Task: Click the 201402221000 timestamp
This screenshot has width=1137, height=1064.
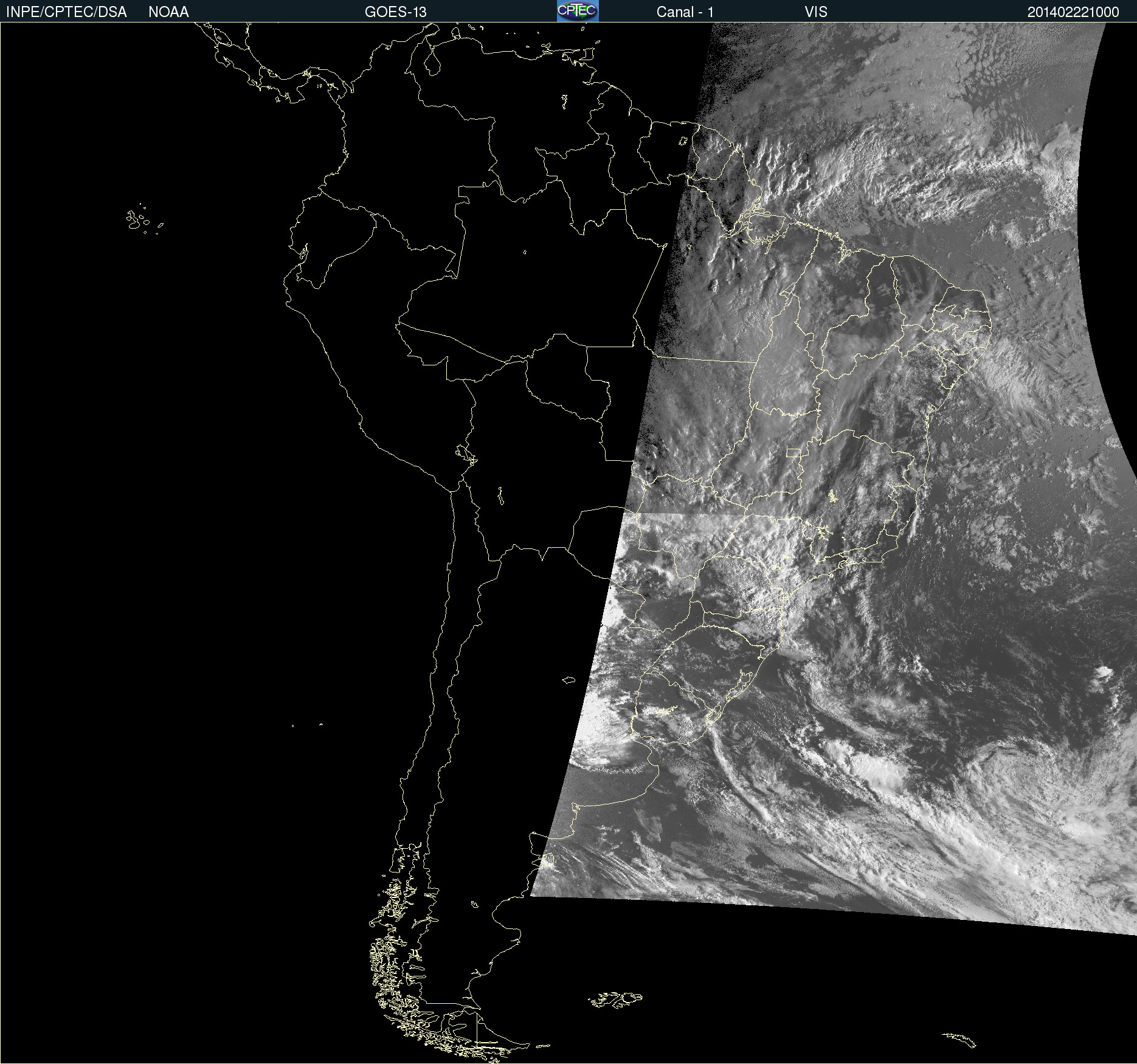Action: 1073,12
